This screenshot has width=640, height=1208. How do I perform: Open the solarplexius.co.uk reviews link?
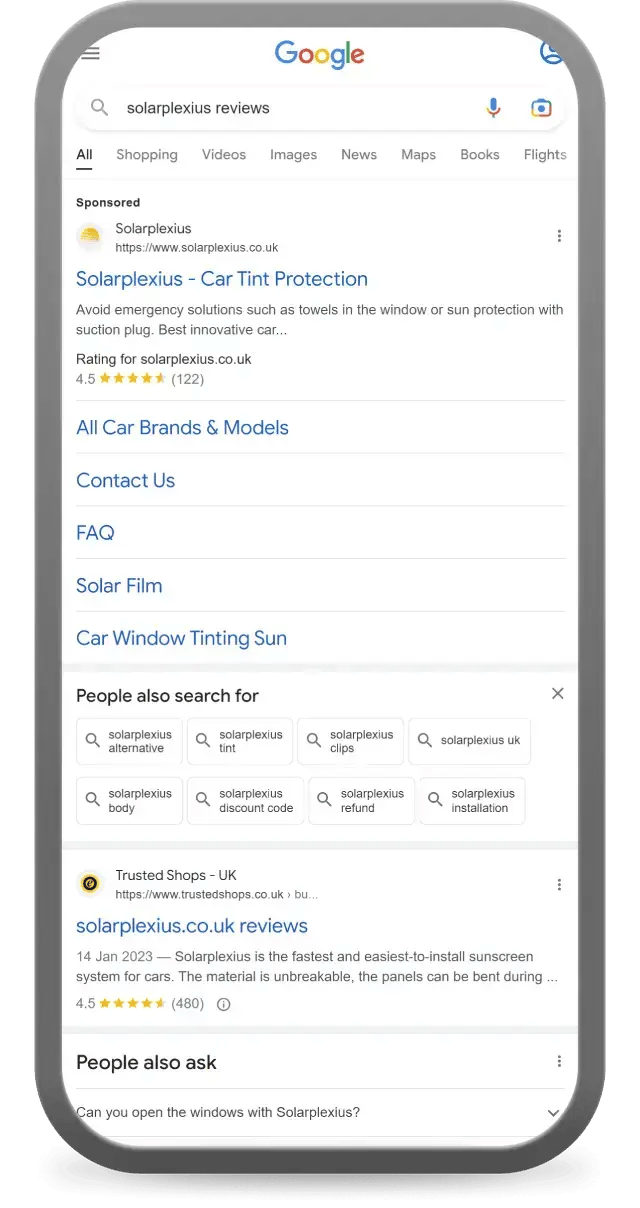[x=192, y=926]
